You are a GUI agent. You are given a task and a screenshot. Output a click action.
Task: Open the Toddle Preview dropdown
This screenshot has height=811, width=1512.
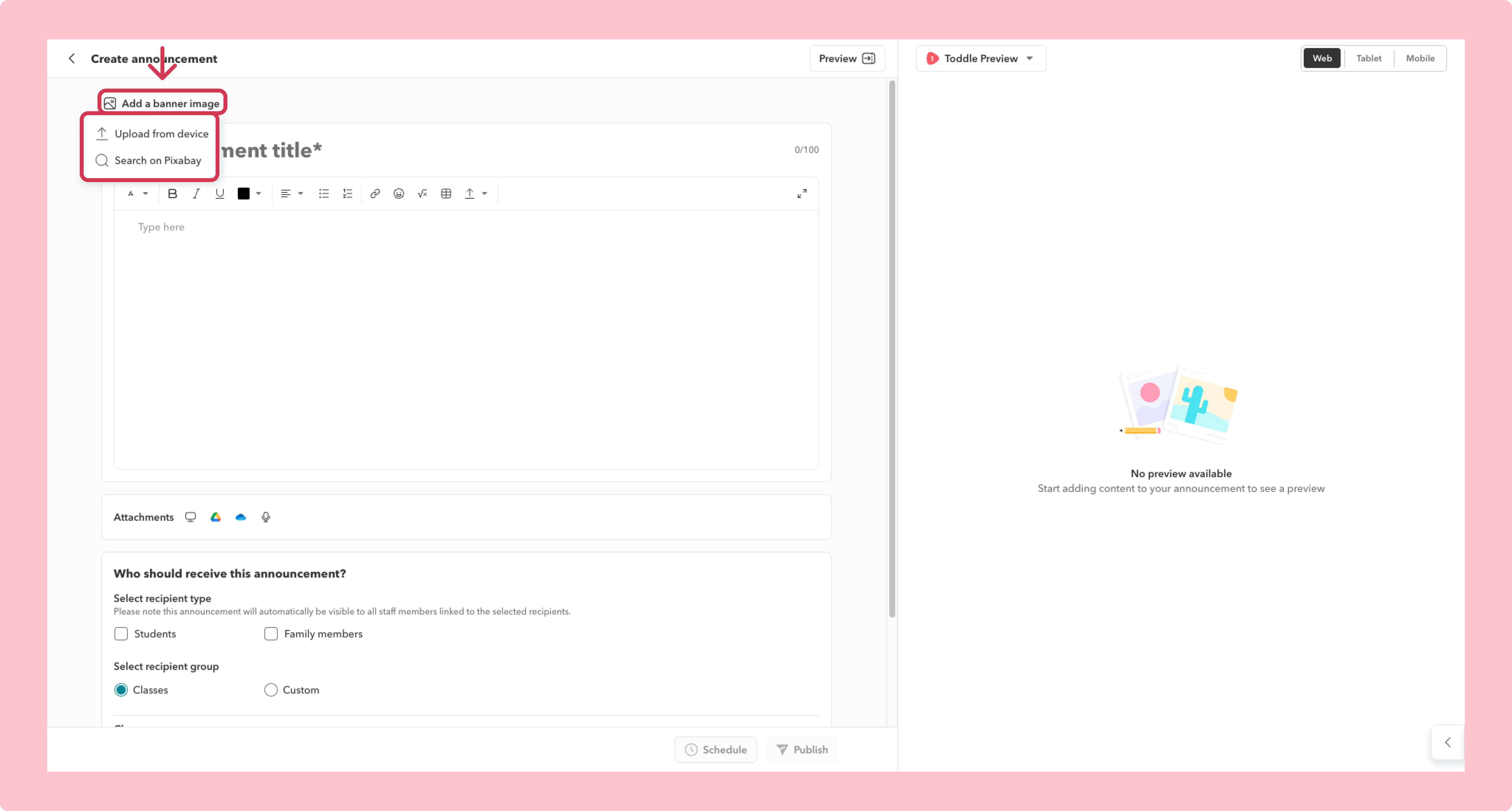click(981, 58)
